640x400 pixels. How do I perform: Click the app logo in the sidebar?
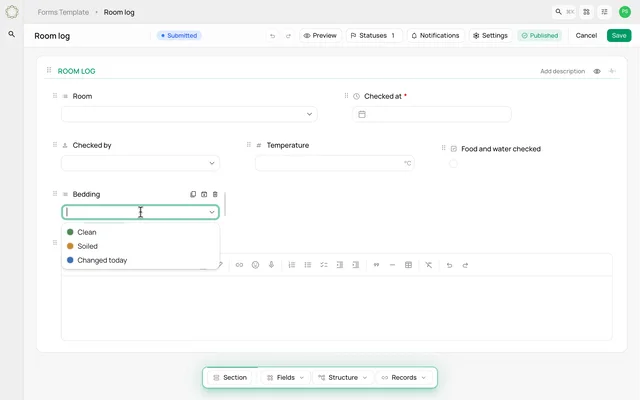(12, 12)
